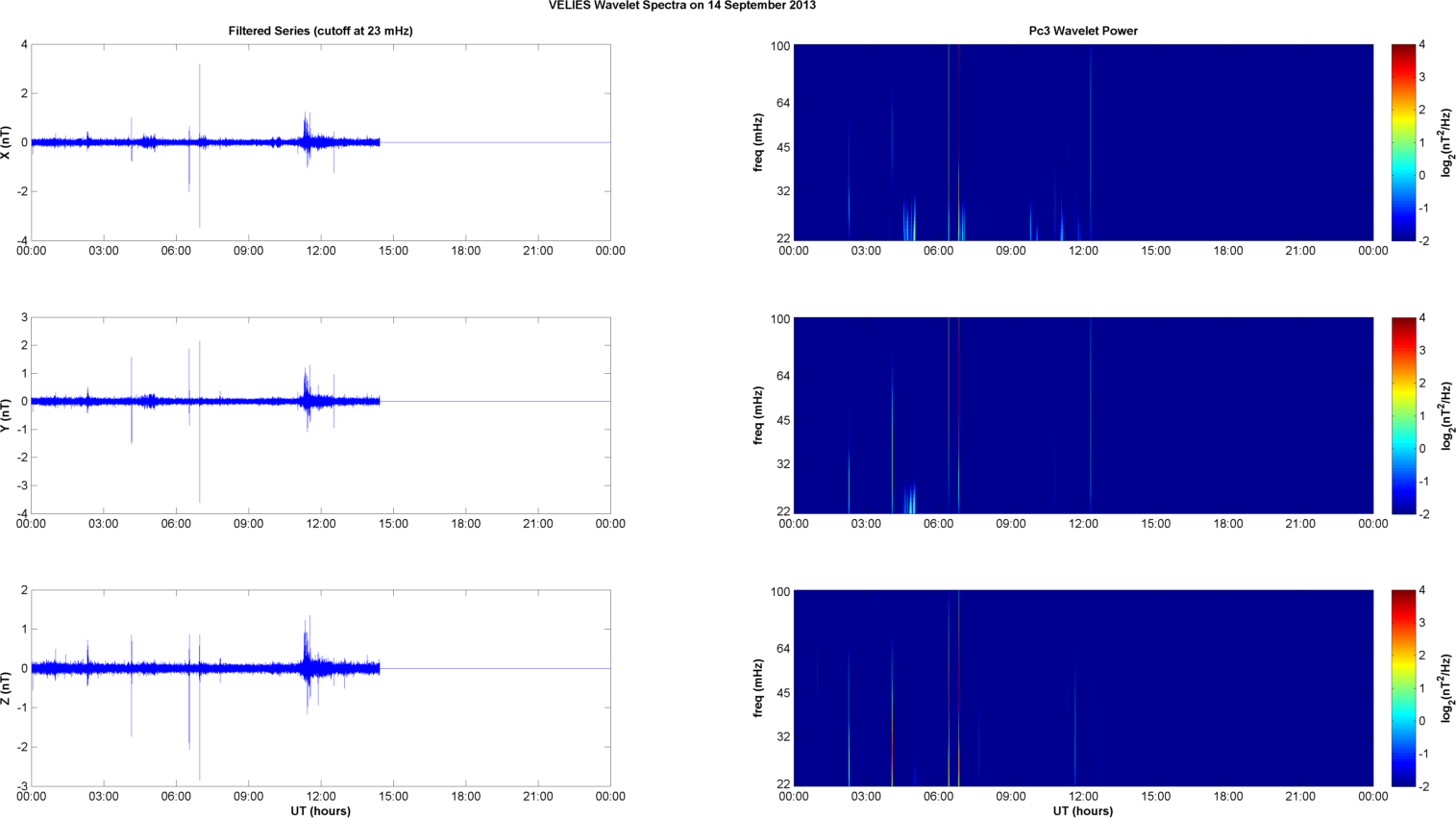Click the top Pc3 wavelet power spectrogram
Viewport: 1456px width, 818px height.
(1083, 142)
